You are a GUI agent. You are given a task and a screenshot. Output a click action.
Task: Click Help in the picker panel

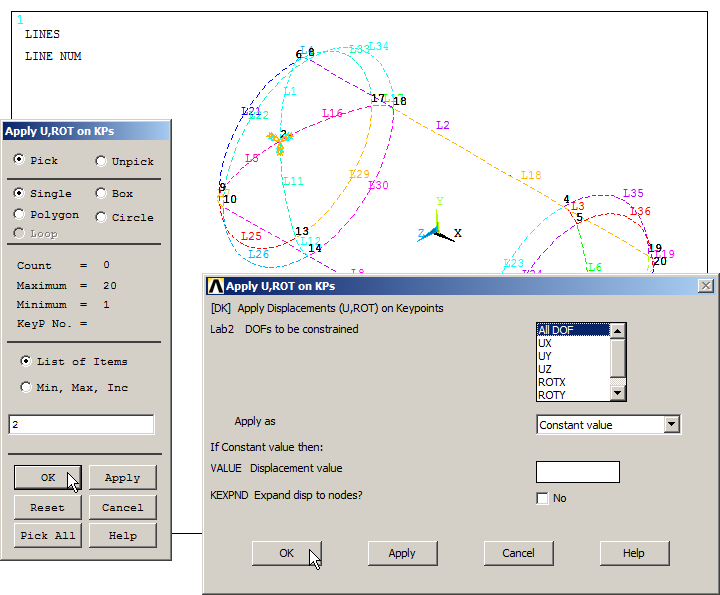[x=123, y=535]
